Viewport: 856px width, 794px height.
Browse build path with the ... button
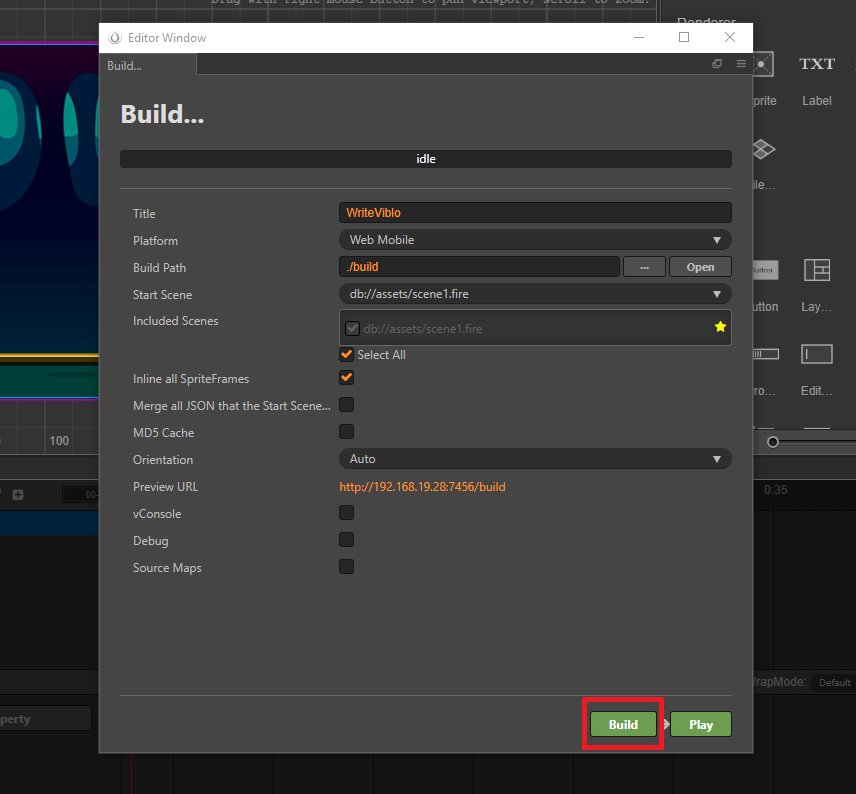644,267
